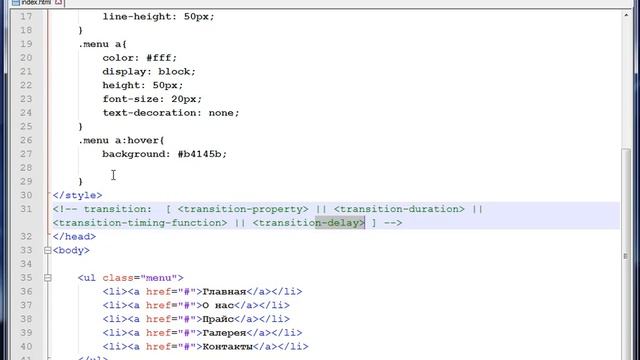Select line number 19 in the margin
640x360 pixels.
click(26, 44)
